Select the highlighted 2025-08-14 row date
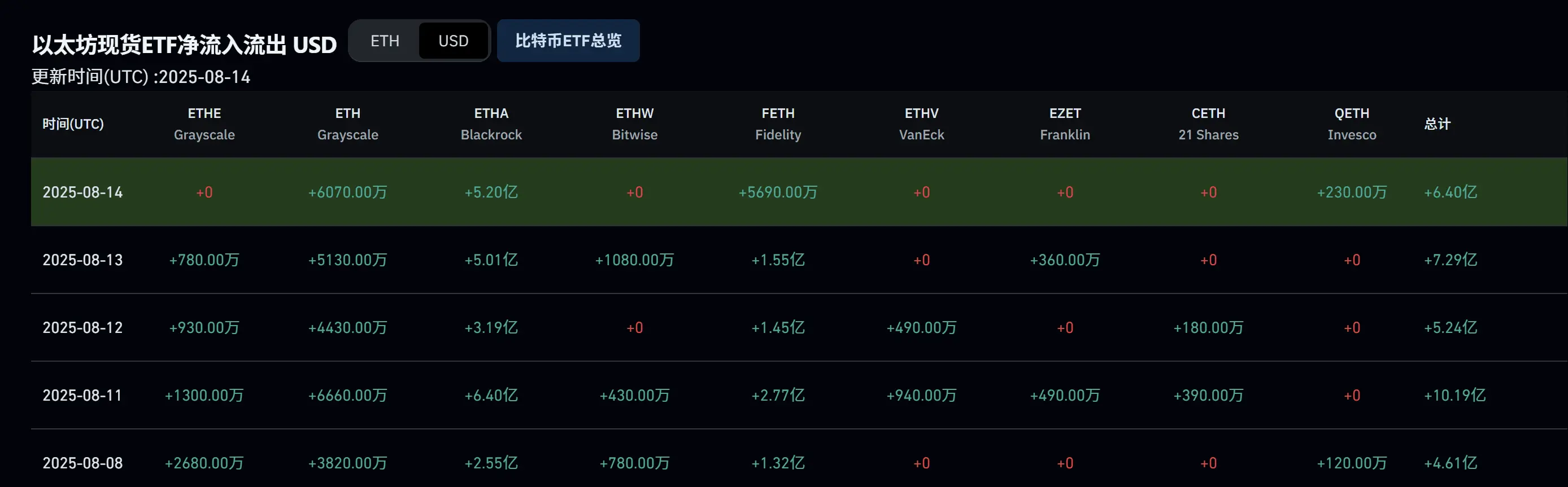 [83, 192]
